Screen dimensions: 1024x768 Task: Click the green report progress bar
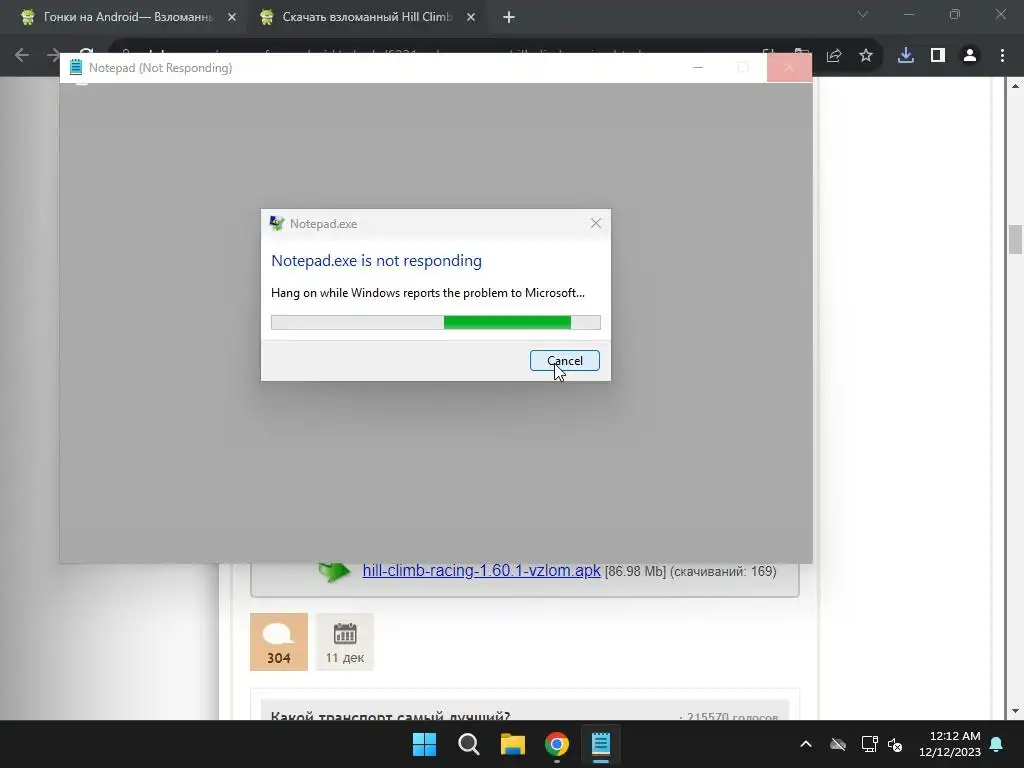click(436, 322)
